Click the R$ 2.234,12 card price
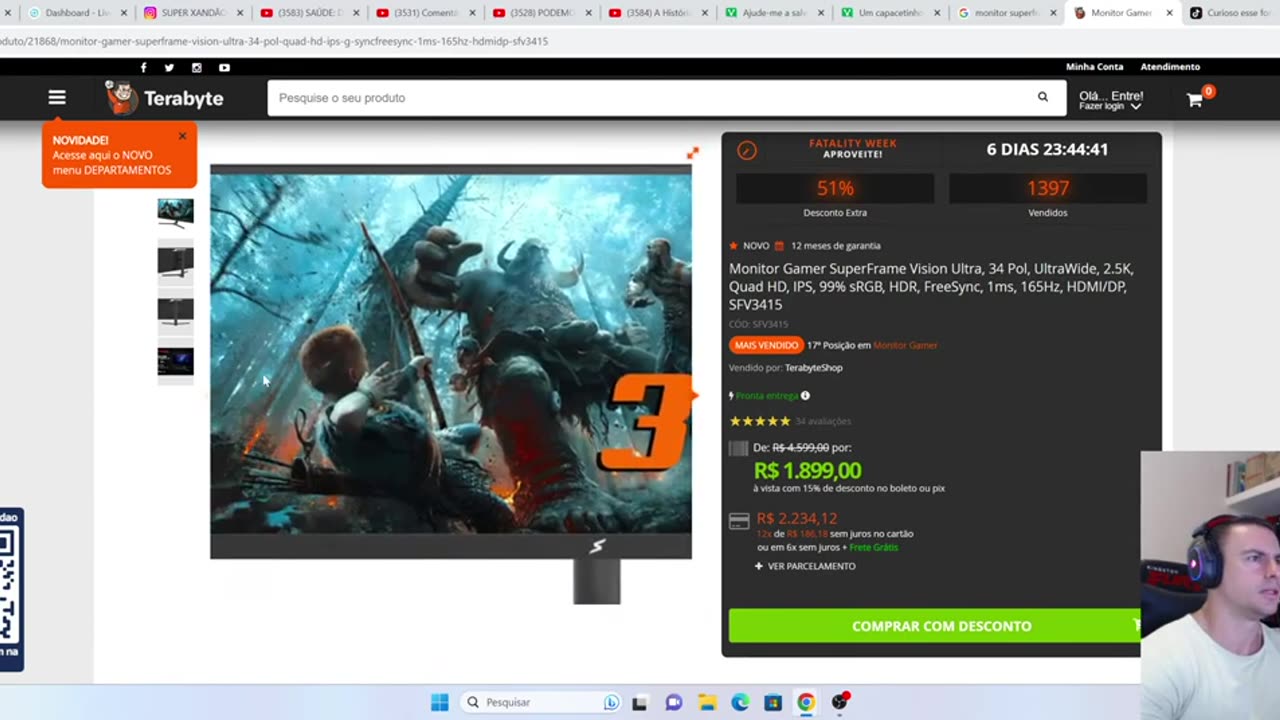The image size is (1280, 720). click(x=797, y=518)
